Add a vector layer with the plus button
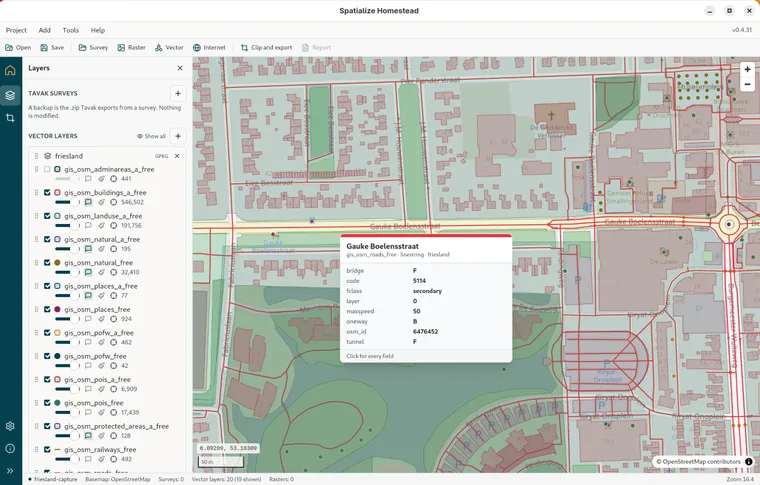760x485 pixels. [178, 136]
